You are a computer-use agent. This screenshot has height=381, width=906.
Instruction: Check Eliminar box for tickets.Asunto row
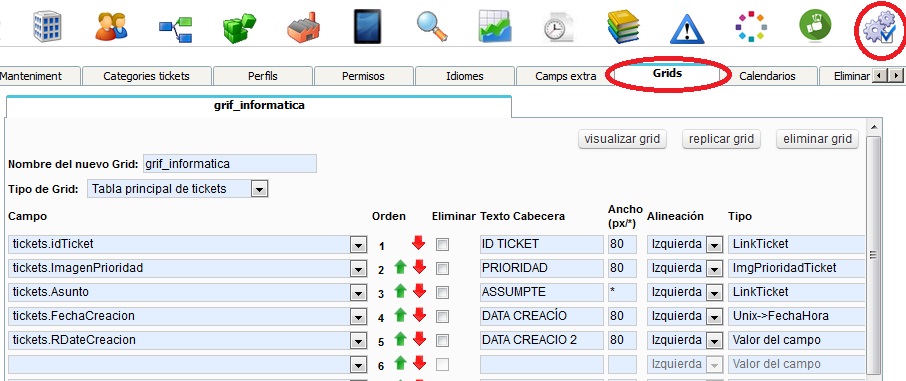(x=442, y=293)
